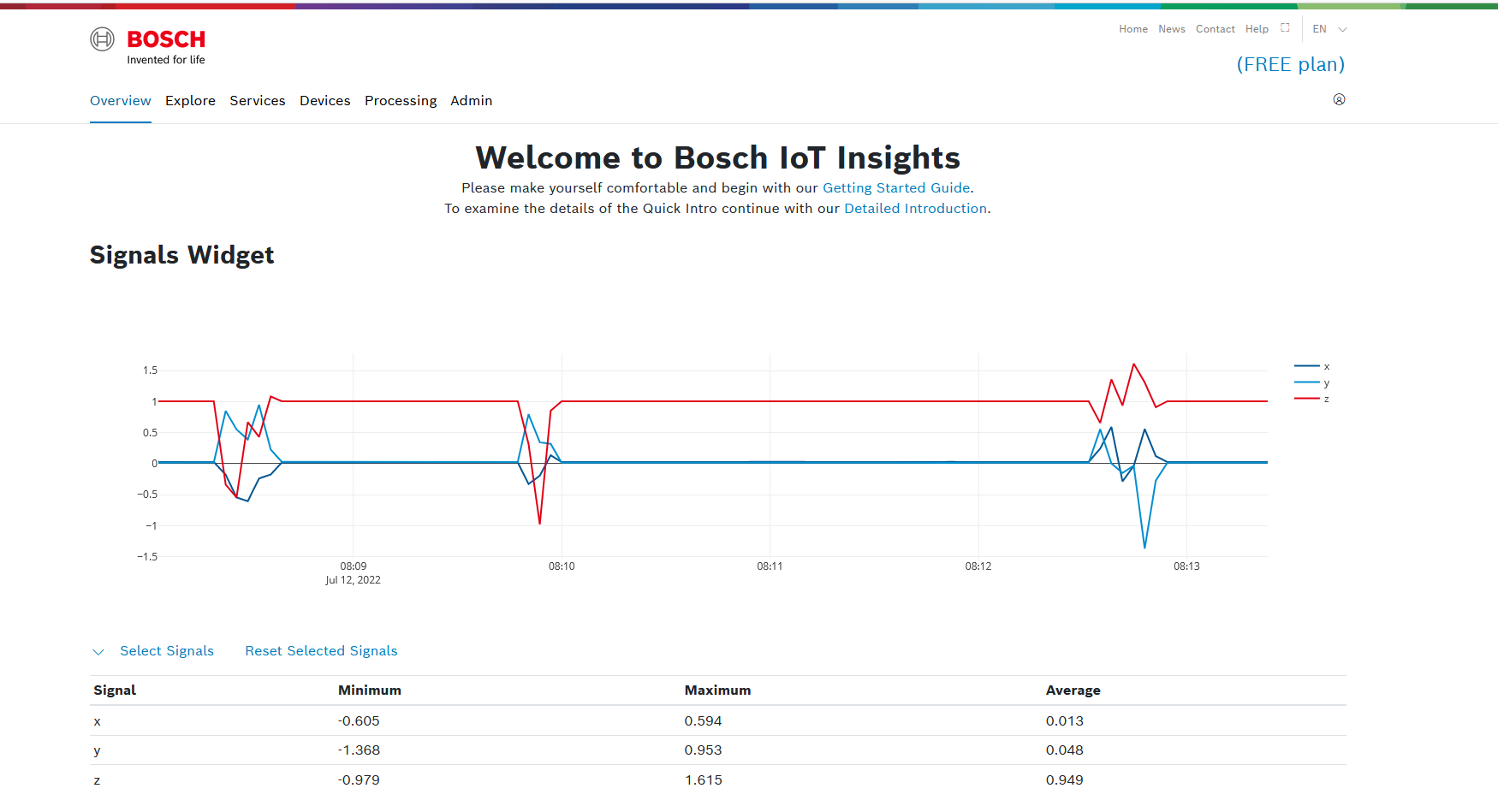The image size is (1498, 812).
Task: Click minimum value -0.979
Action: point(359,780)
